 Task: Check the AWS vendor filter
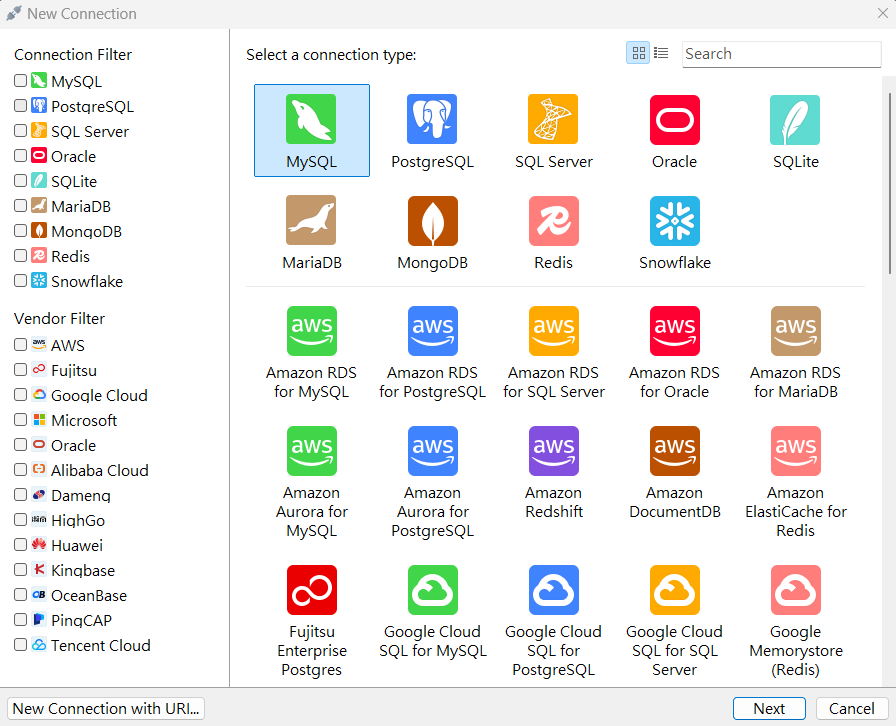pos(21,344)
